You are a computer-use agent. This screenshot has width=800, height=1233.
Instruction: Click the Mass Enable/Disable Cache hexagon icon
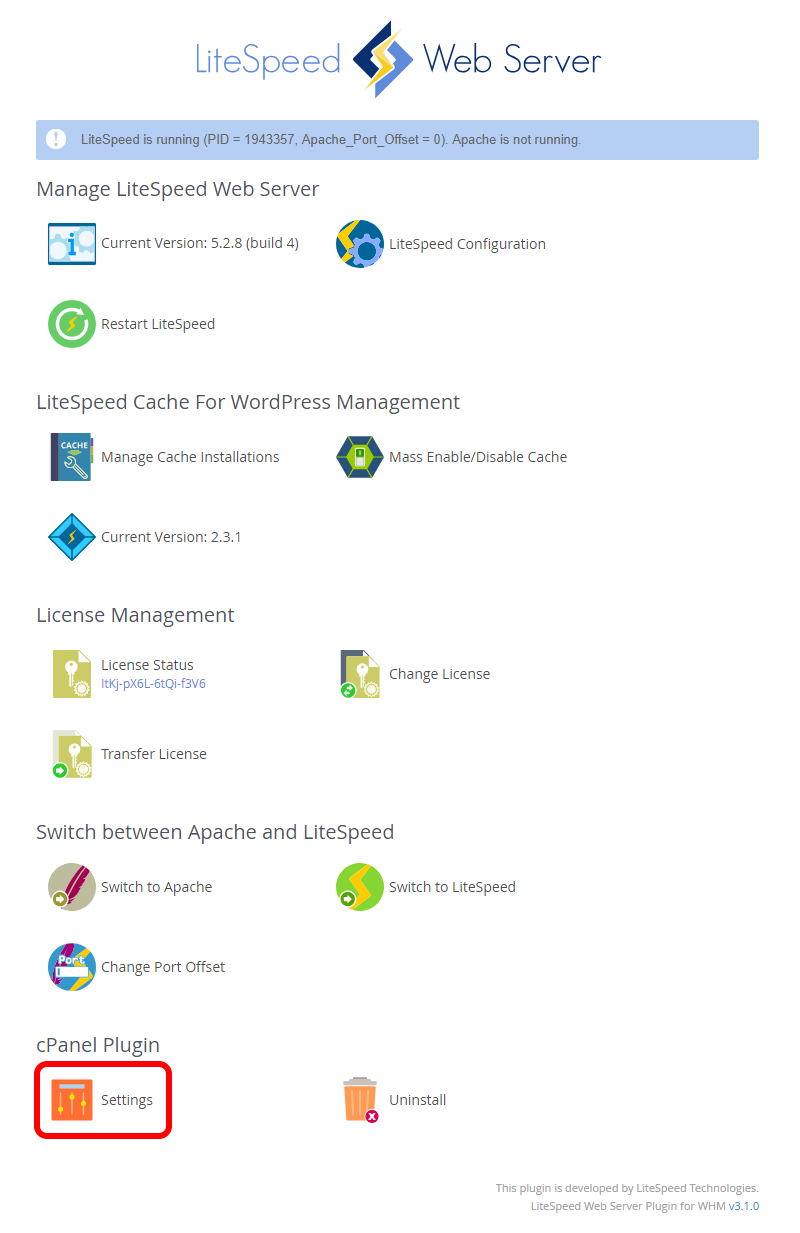(x=360, y=457)
